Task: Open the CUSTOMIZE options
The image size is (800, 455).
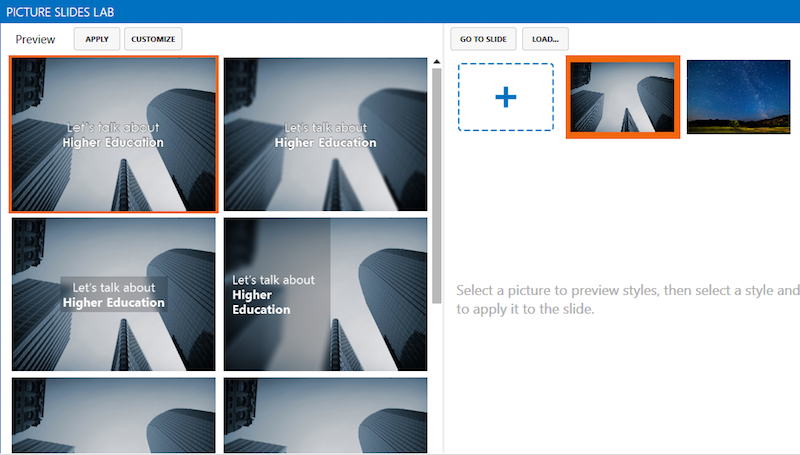Action: pos(153,39)
